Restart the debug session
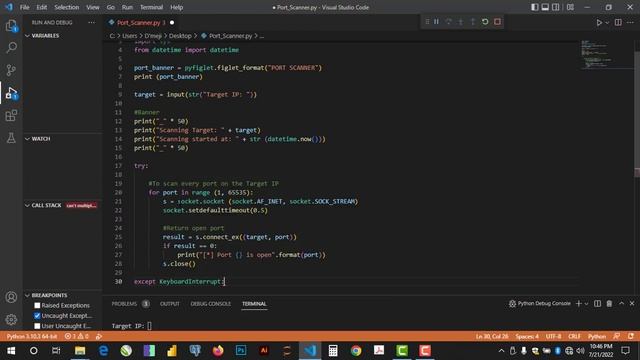The image size is (640, 360). coord(485,22)
